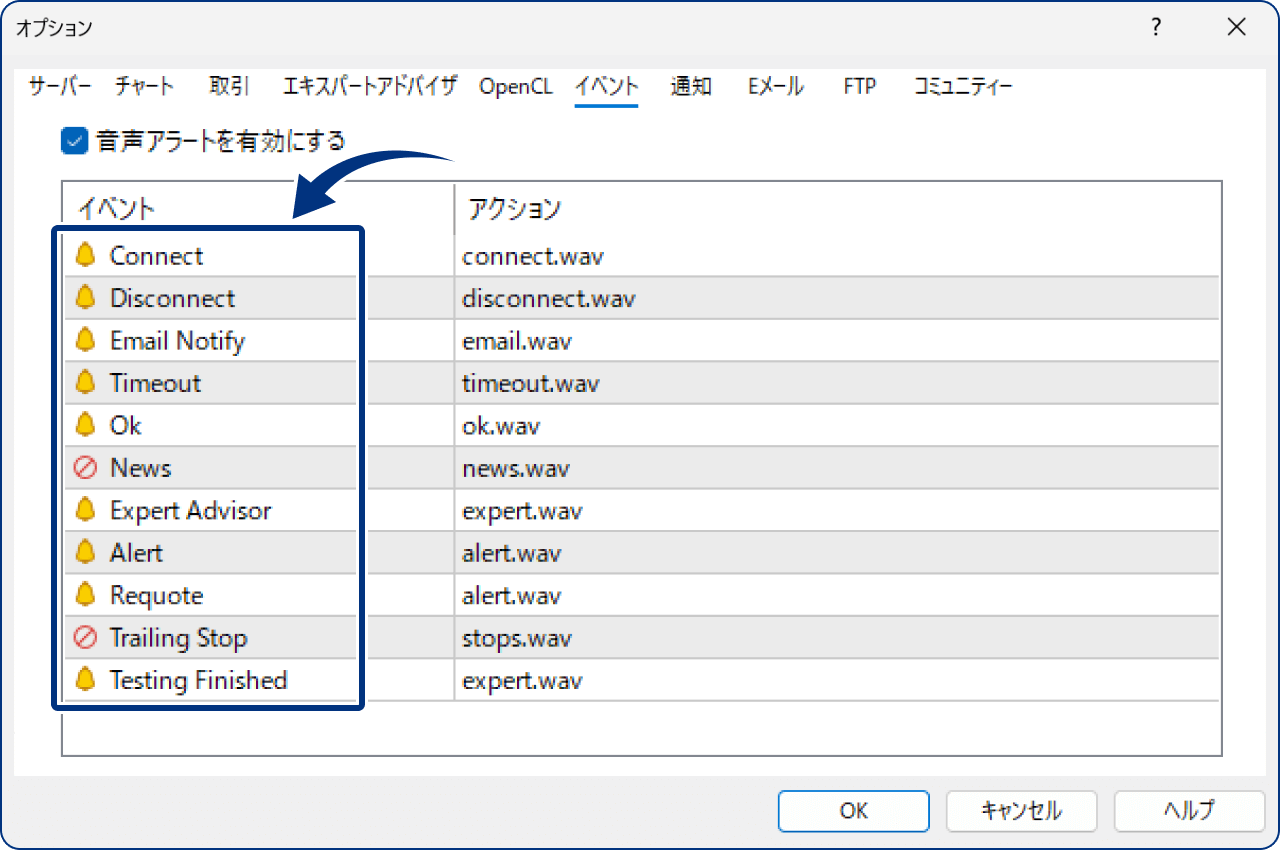Click the bell icon beside Email Notify
Image resolution: width=1280 pixels, height=850 pixels.
click(86, 341)
